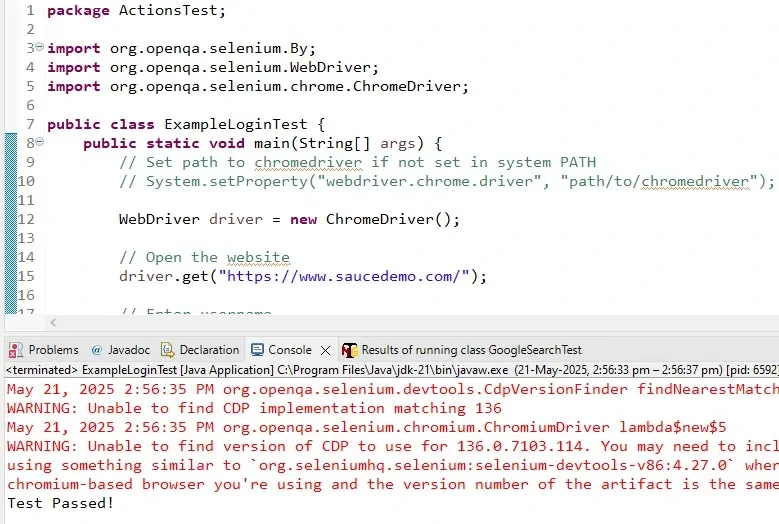Screen dimensions: 779x524
Task: Click the package ActionsTest line
Action: click(x=137, y=10)
